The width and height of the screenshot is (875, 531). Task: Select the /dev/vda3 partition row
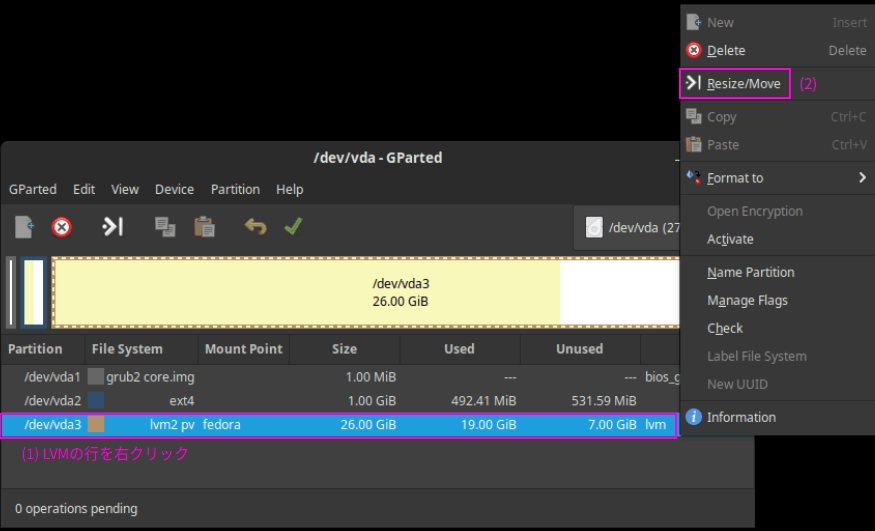pos(340,425)
